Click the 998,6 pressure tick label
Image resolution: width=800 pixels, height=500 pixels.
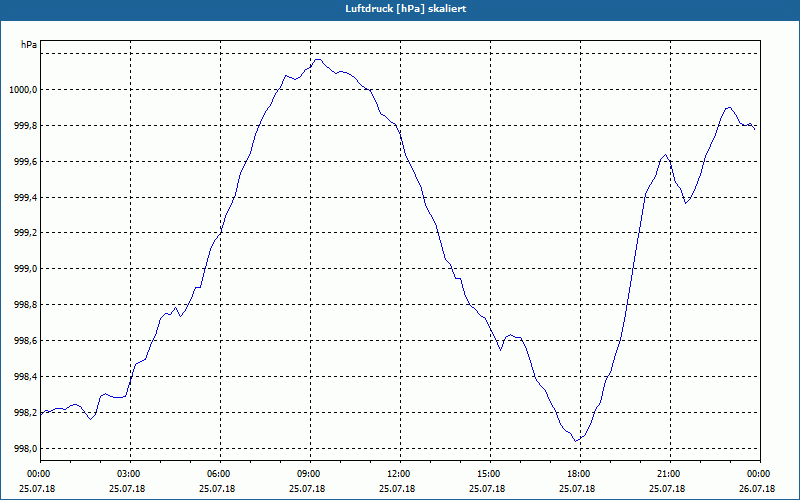(26, 341)
